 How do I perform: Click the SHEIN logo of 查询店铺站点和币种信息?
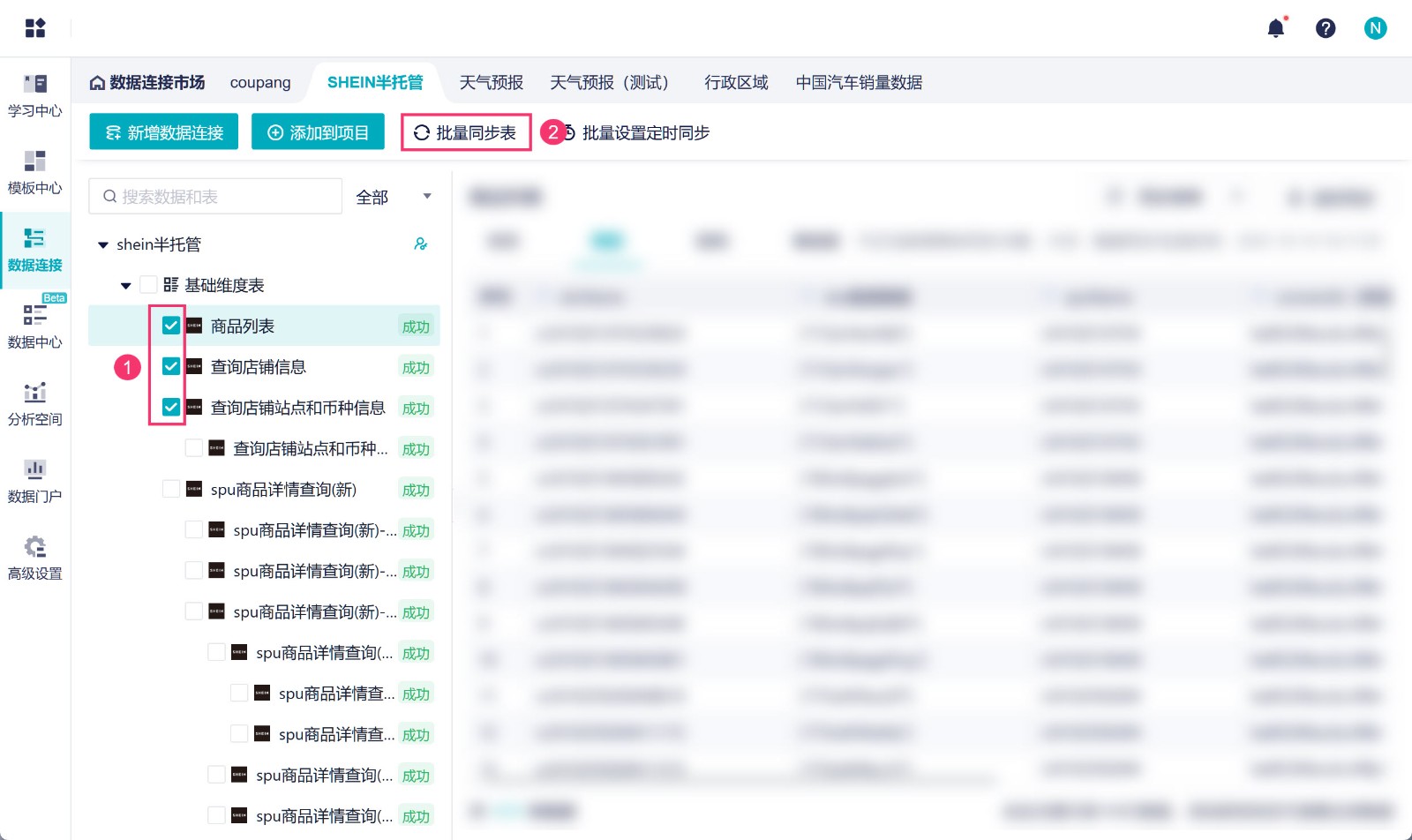[x=194, y=407]
